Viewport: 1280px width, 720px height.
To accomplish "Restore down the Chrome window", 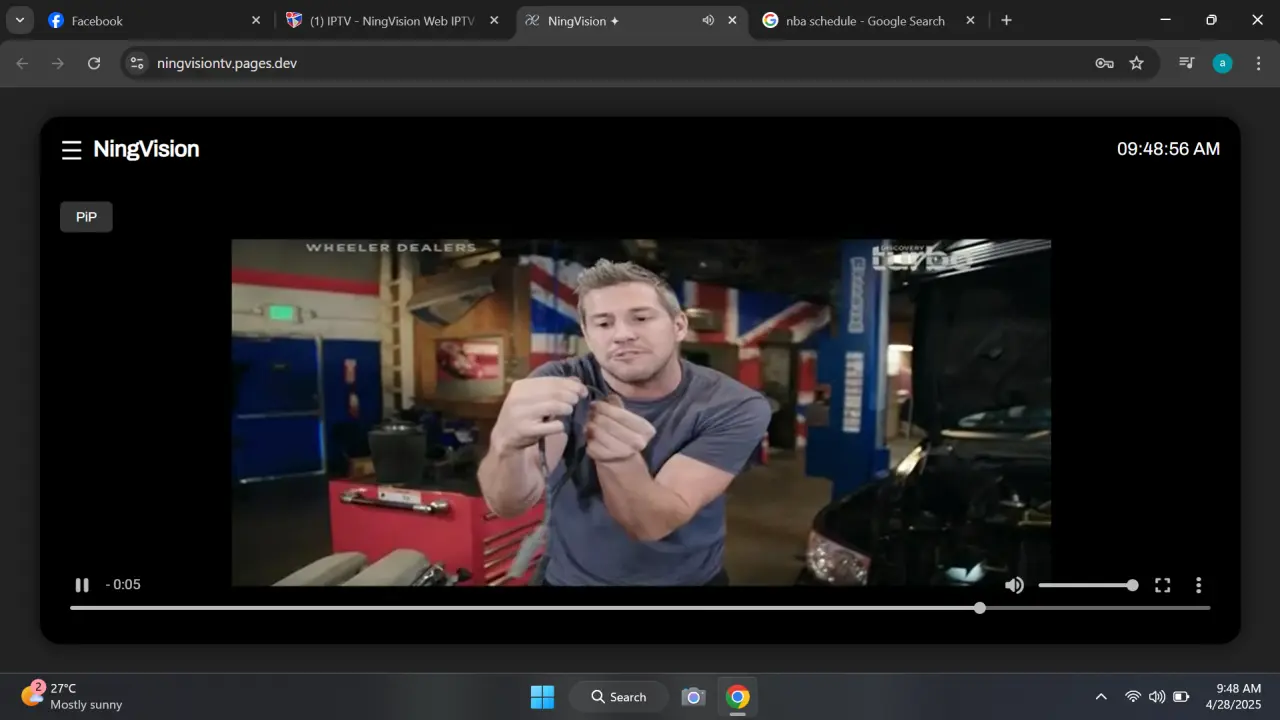I will (1212, 20).
